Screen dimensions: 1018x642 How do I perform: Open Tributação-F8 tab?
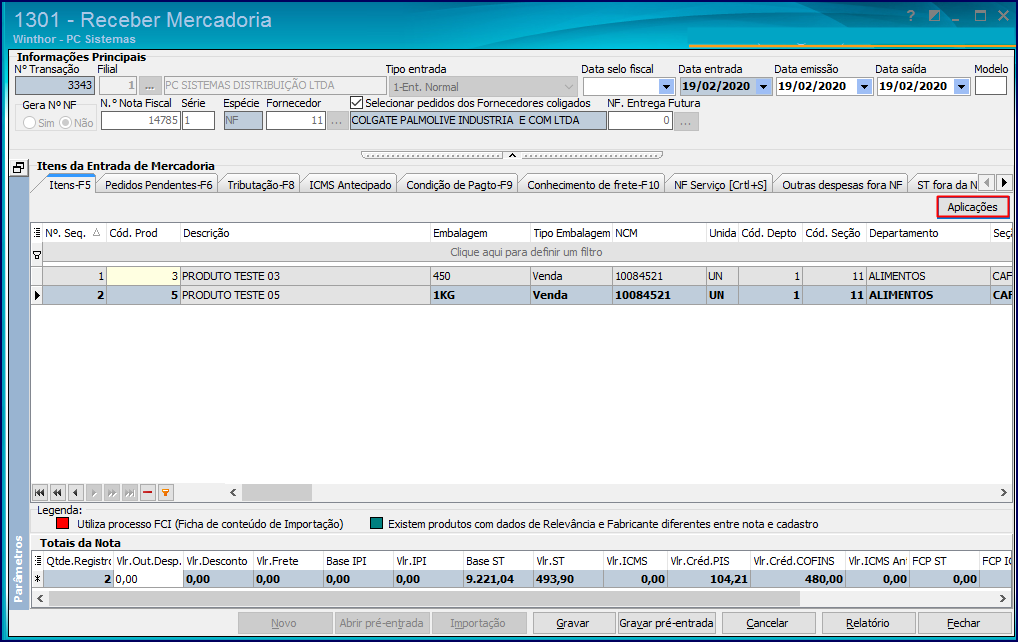pyautogui.click(x=260, y=185)
